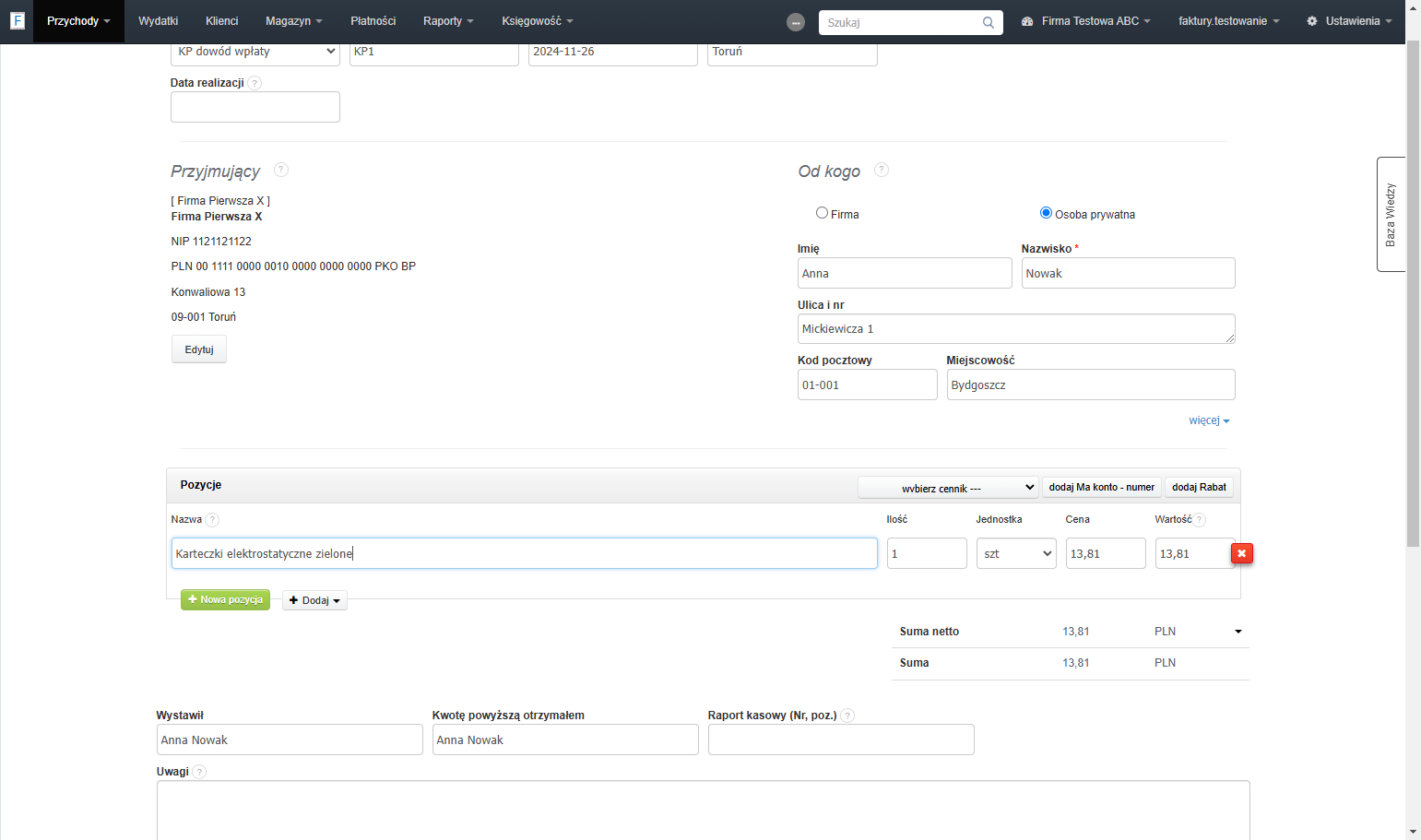Image resolution: width=1421 pixels, height=840 pixels.
Task: Open the wybierz cennik dropdown
Action: (948, 487)
